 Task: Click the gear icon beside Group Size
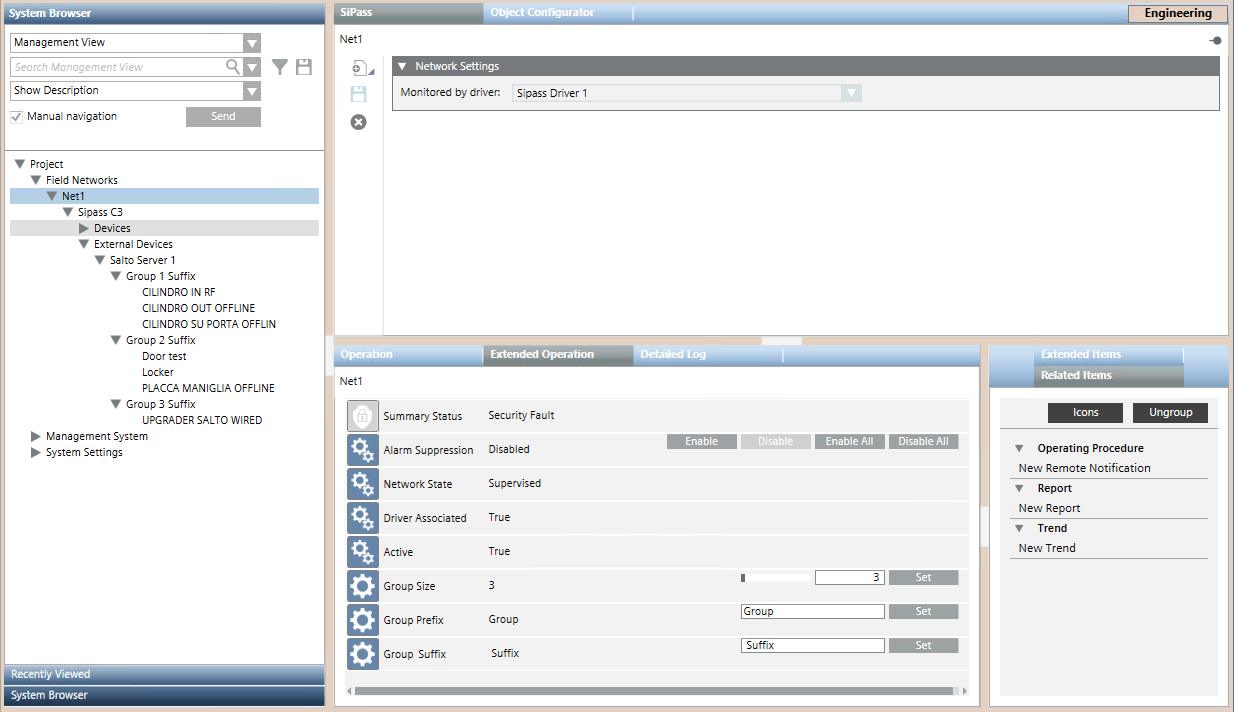(x=362, y=585)
